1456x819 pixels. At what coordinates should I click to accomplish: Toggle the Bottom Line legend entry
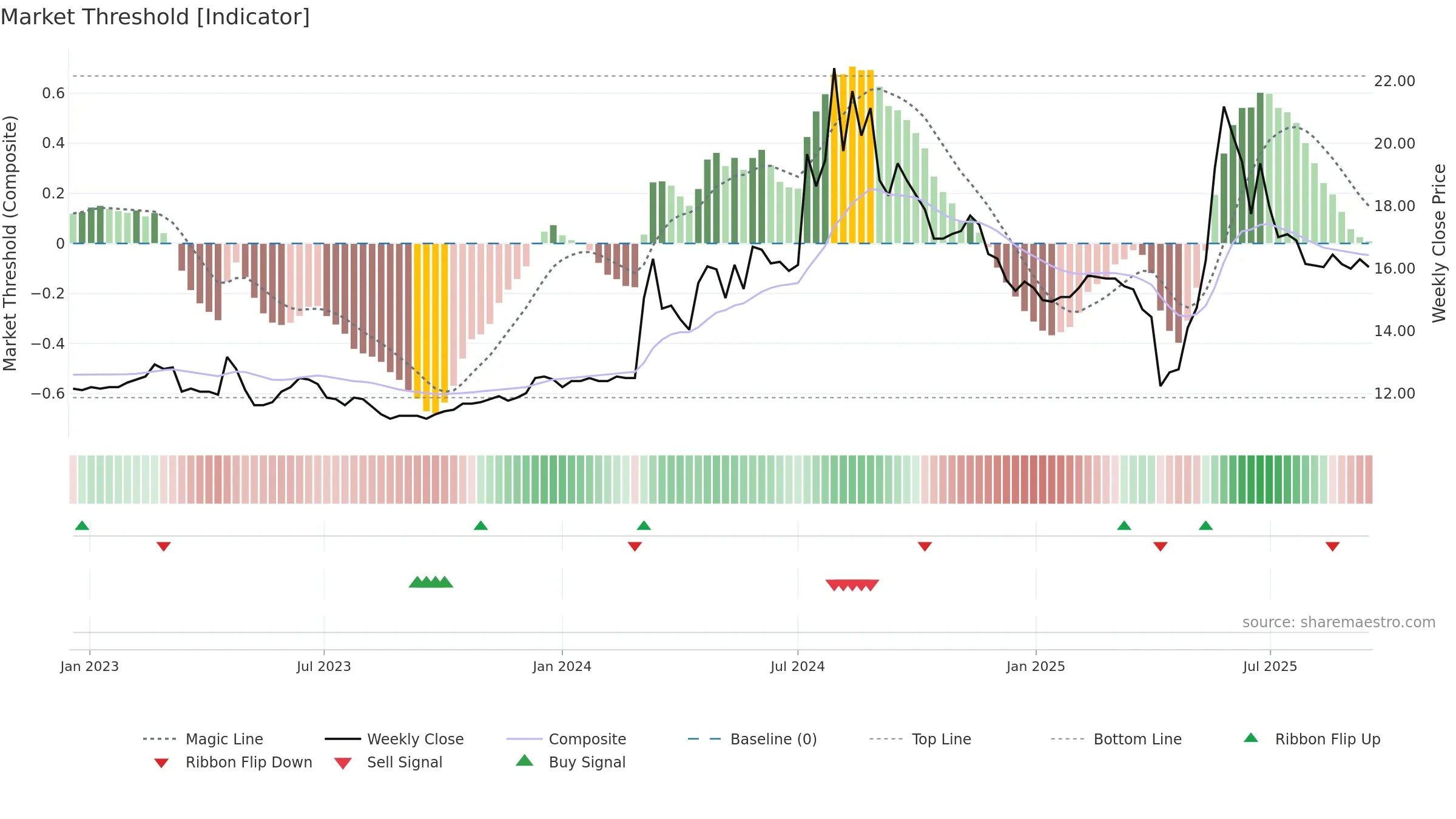point(1116,739)
